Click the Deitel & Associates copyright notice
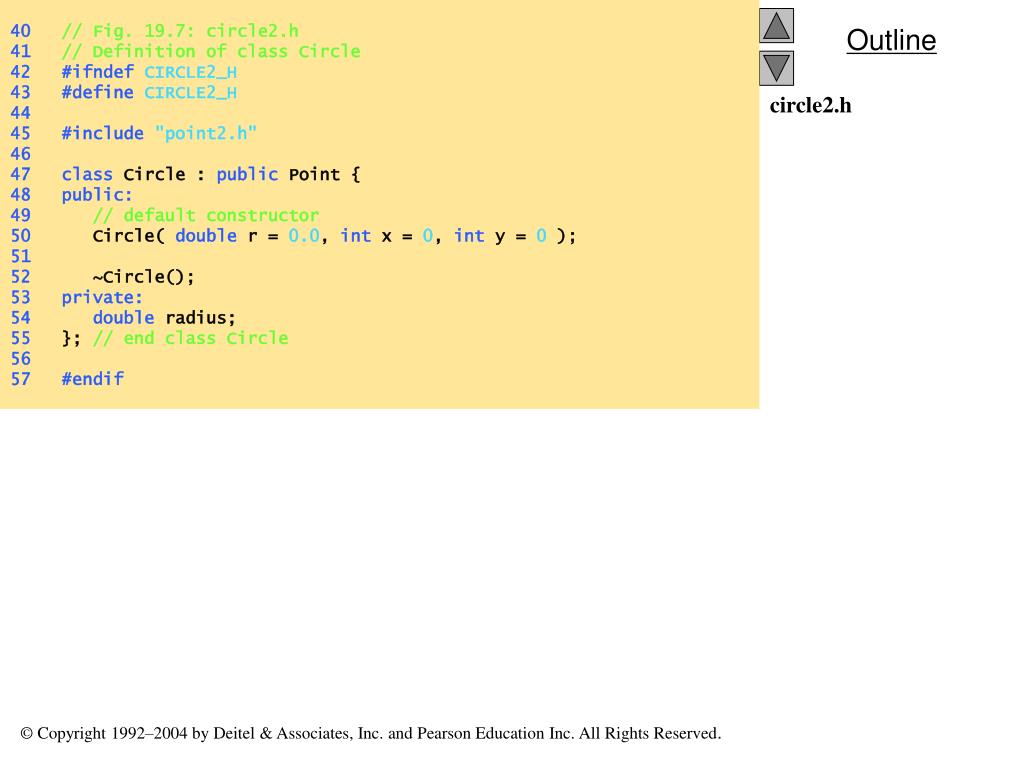This screenshot has height=768, width=1024. point(371,733)
